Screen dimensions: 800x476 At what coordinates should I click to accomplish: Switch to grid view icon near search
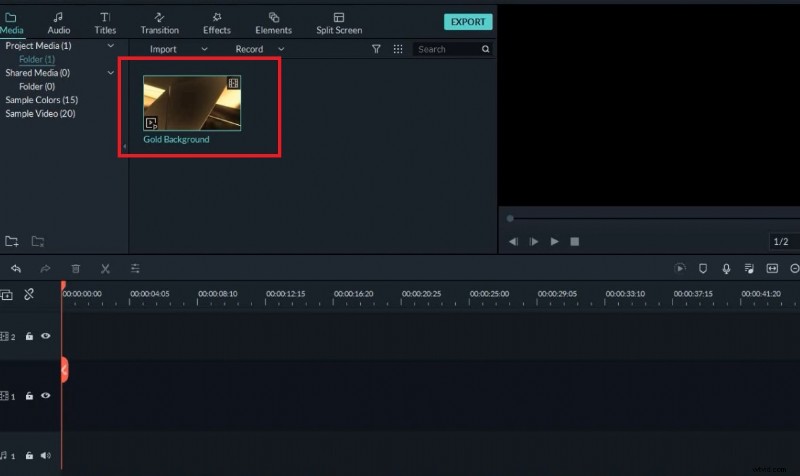[x=398, y=49]
